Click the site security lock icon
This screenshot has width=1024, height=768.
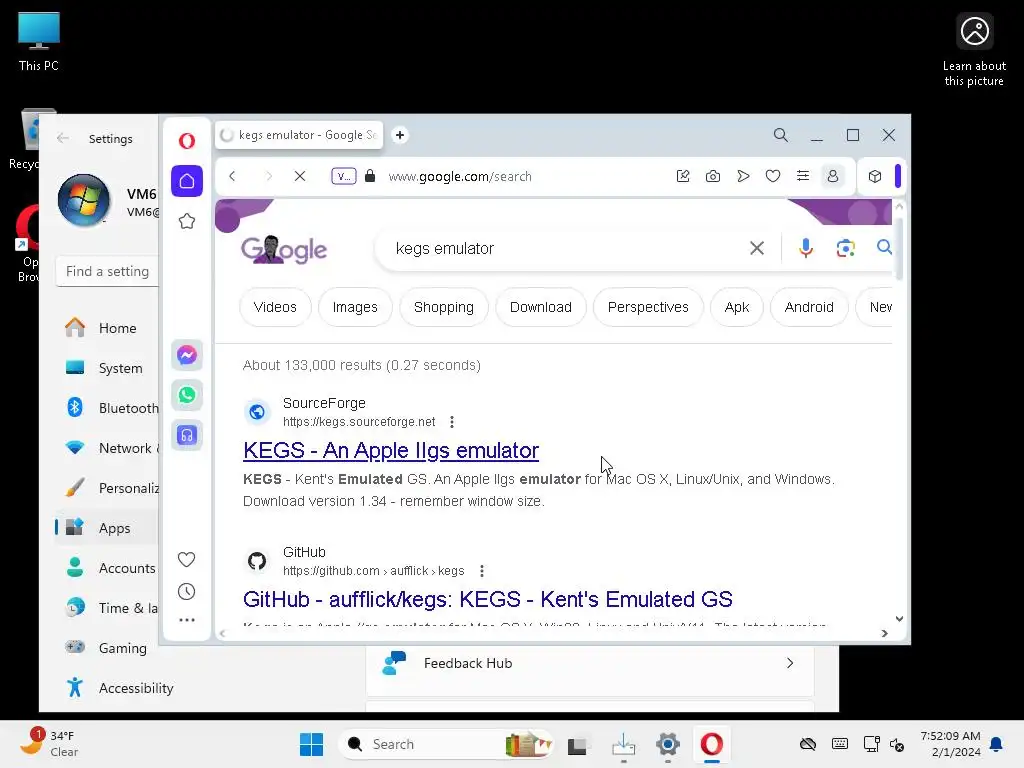tap(370, 176)
